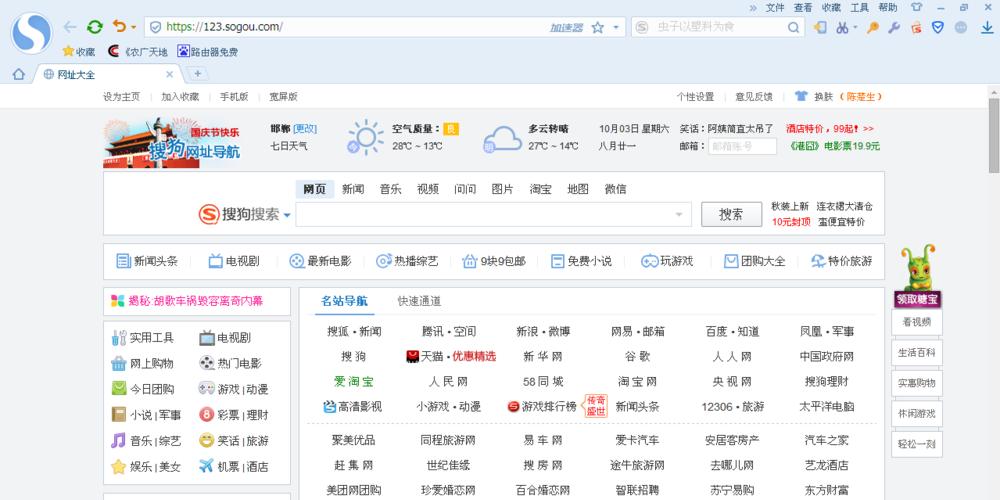Open the 文件 menu
Screen dimensions: 1000x500
774,8
